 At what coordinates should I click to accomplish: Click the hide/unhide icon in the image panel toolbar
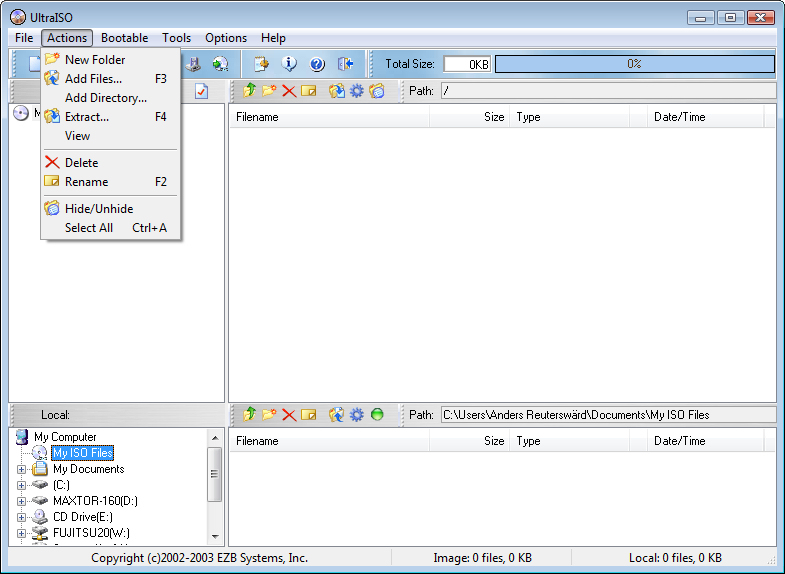376,91
